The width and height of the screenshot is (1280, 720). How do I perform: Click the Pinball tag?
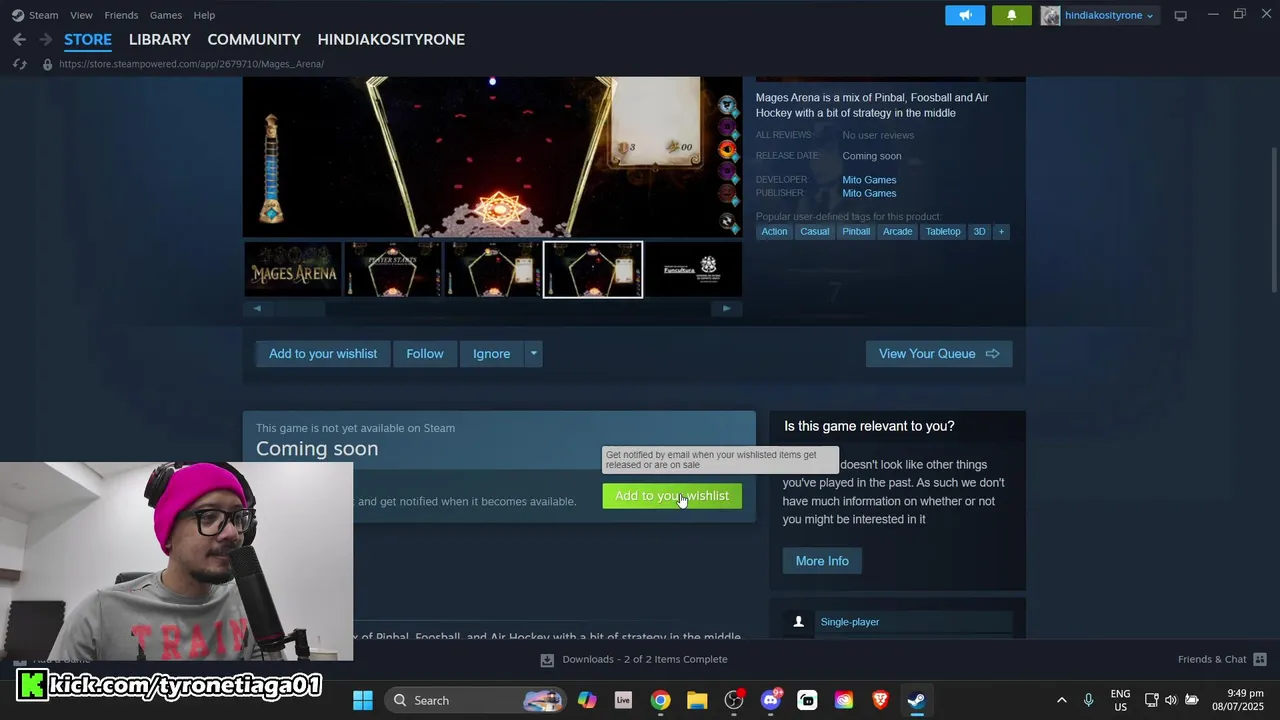pyautogui.click(x=856, y=231)
